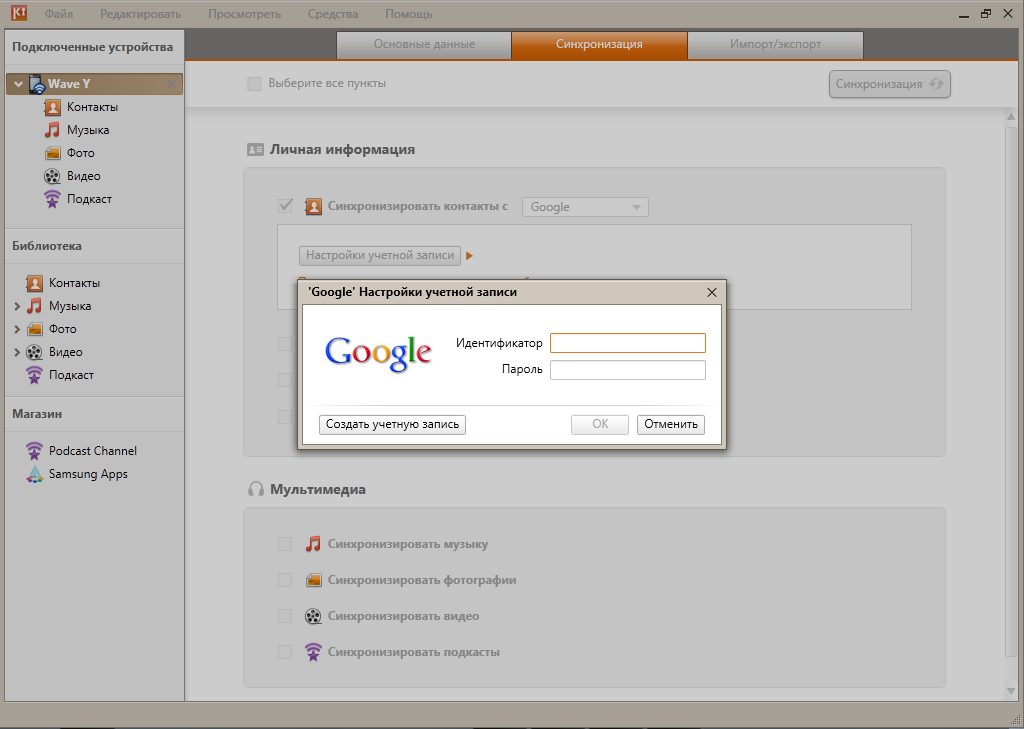
Task: Click the Библиотека section heading
Action: (47, 246)
